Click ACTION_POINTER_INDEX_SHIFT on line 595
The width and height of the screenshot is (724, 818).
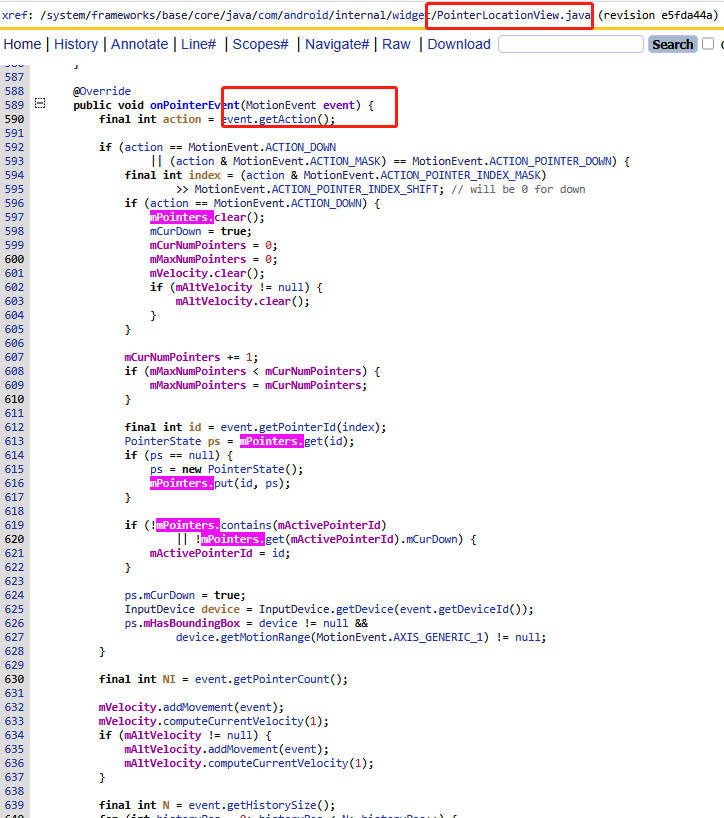357,189
